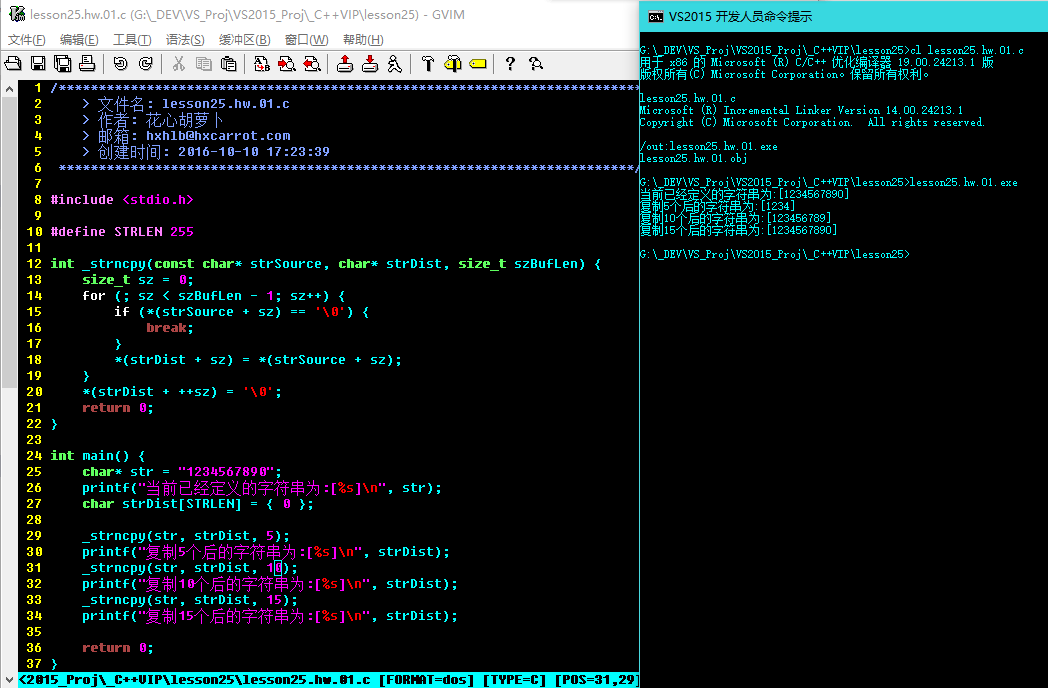Viewport: 1048px width, 688px height.
Task: Open the 编辑(E) menu
Action: pyautogui.click(x=79, y=40)
